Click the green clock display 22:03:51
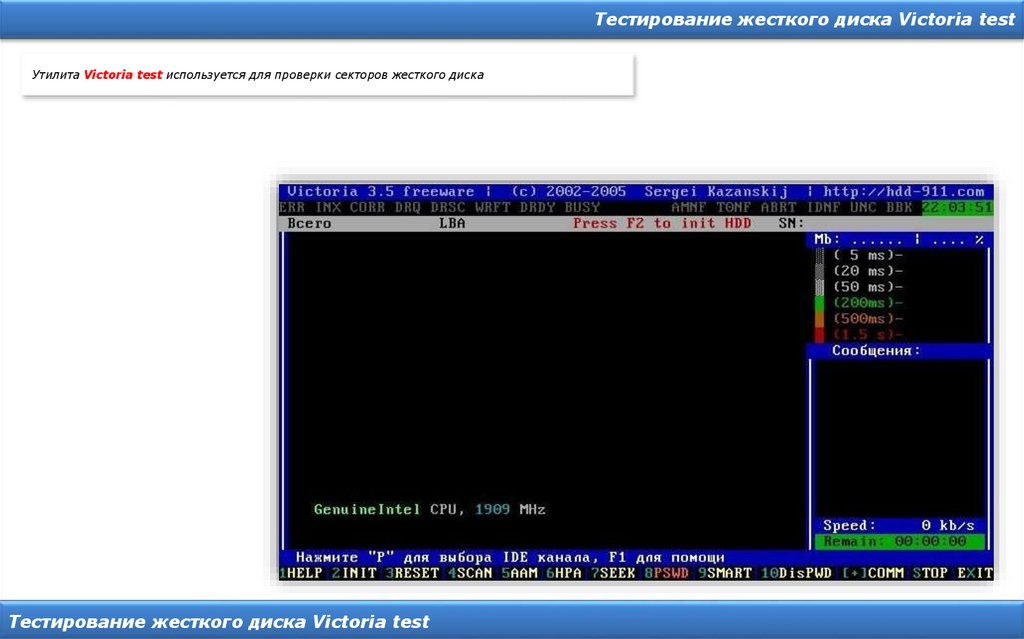Screen dimensions: 1024x639 (957, 207)
